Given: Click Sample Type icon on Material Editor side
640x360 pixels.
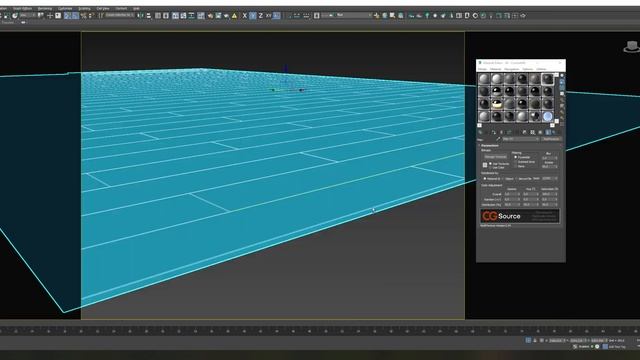Looking at the screenshot, I should coord(562,76).
